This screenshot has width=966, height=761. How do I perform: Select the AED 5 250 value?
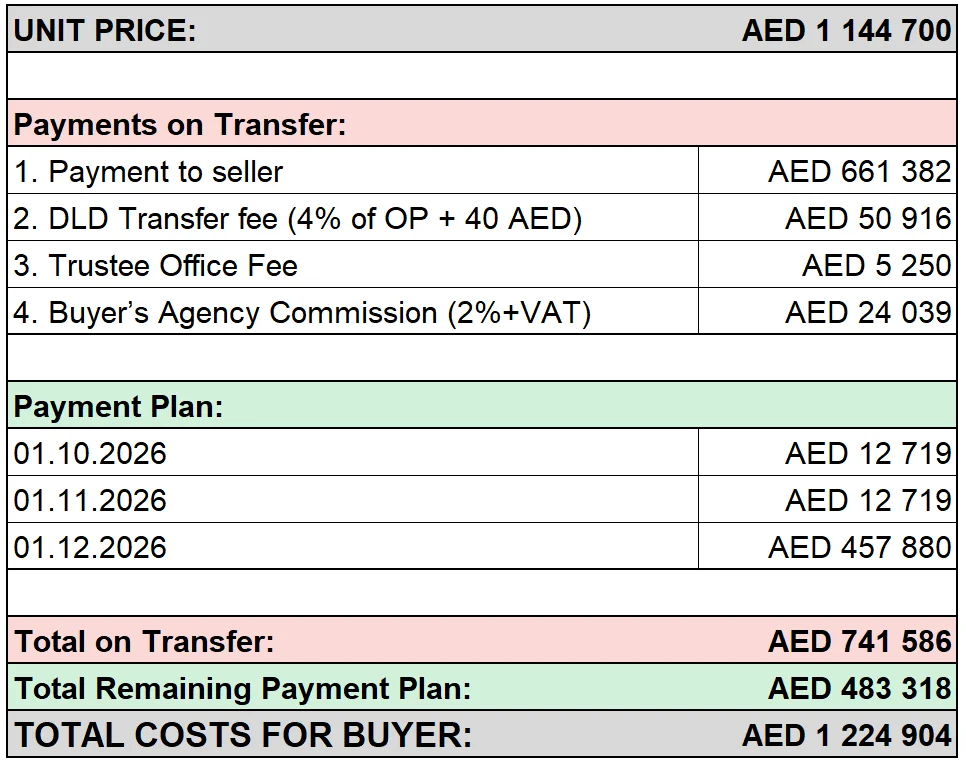pyautogui.click(x=877, y=266)
